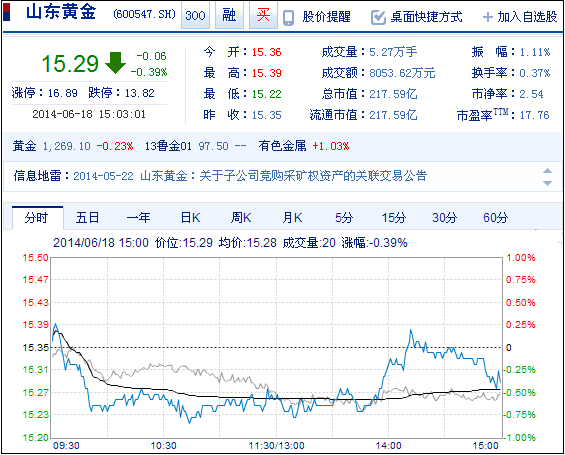Switch to the 五日 five-day tab
The width and height of the screenshot is (565, 455).
point(87,218)
